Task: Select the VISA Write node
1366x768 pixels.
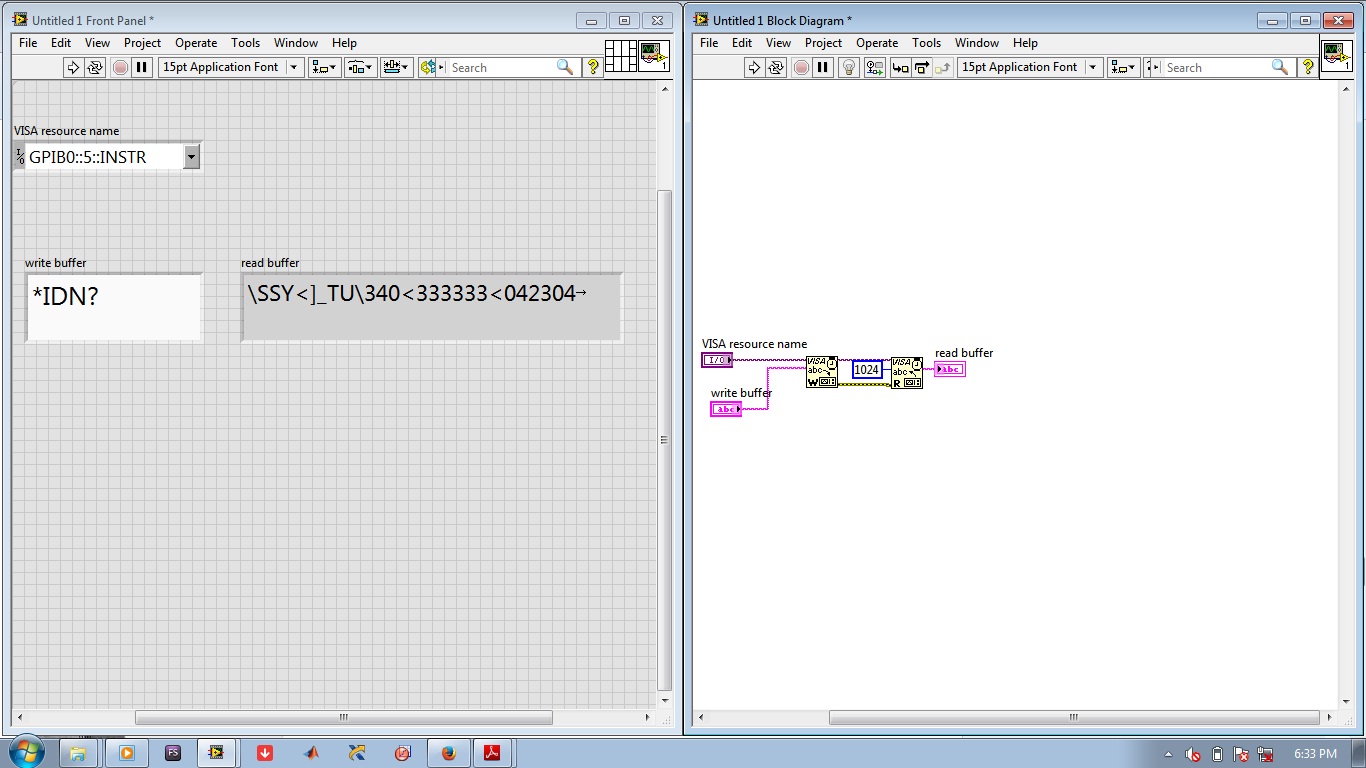Action: (821, 372)
